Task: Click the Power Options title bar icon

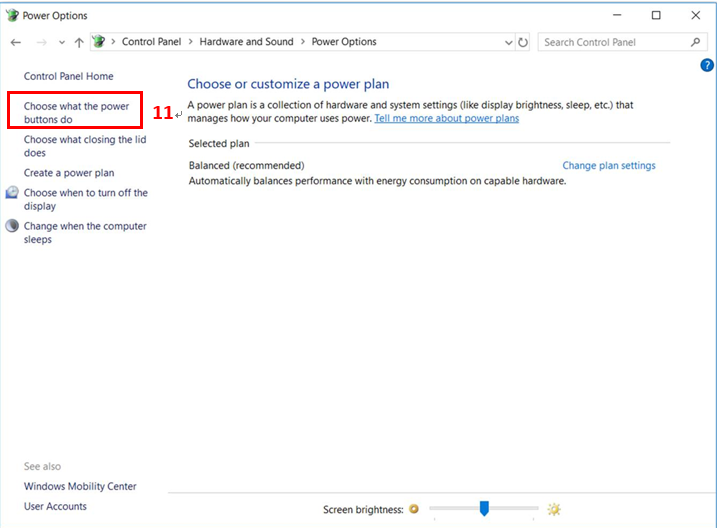Action: pos(12,15)
